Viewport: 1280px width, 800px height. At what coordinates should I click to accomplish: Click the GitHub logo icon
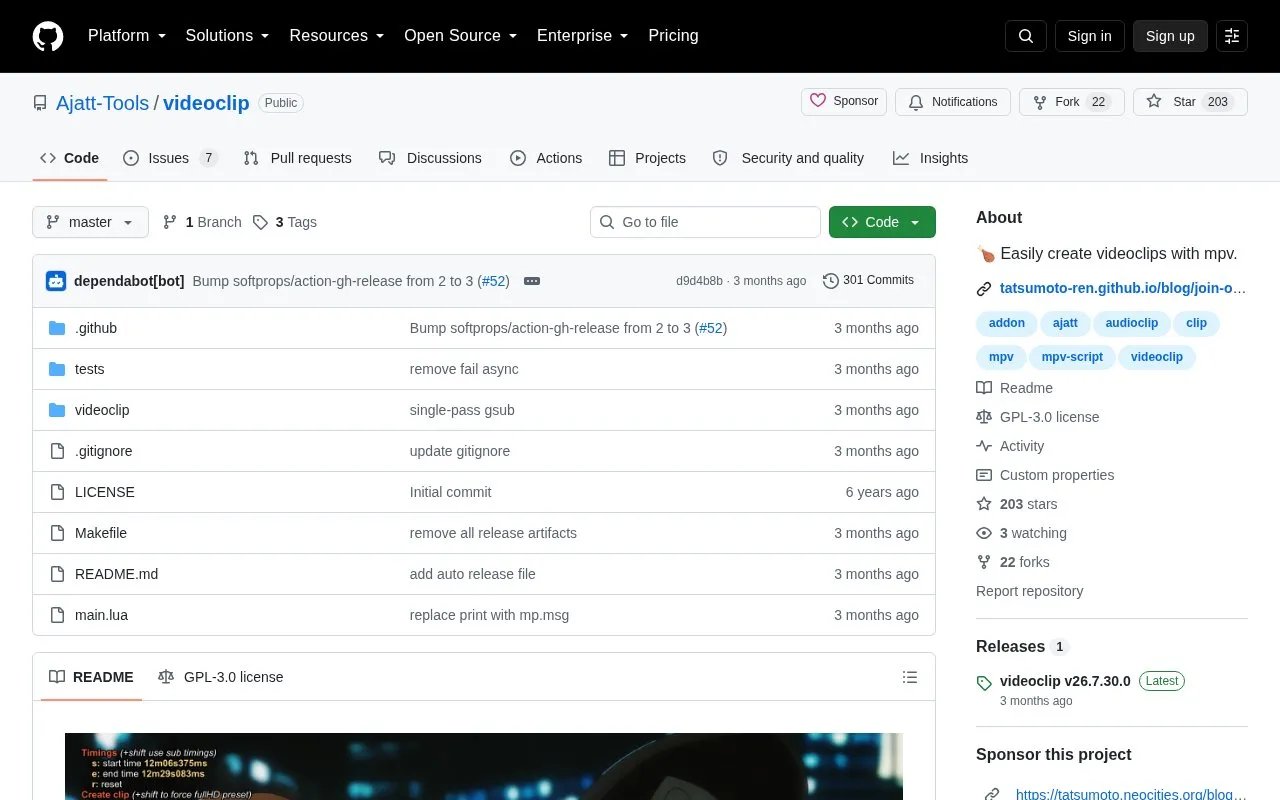(x=48, y=36)
